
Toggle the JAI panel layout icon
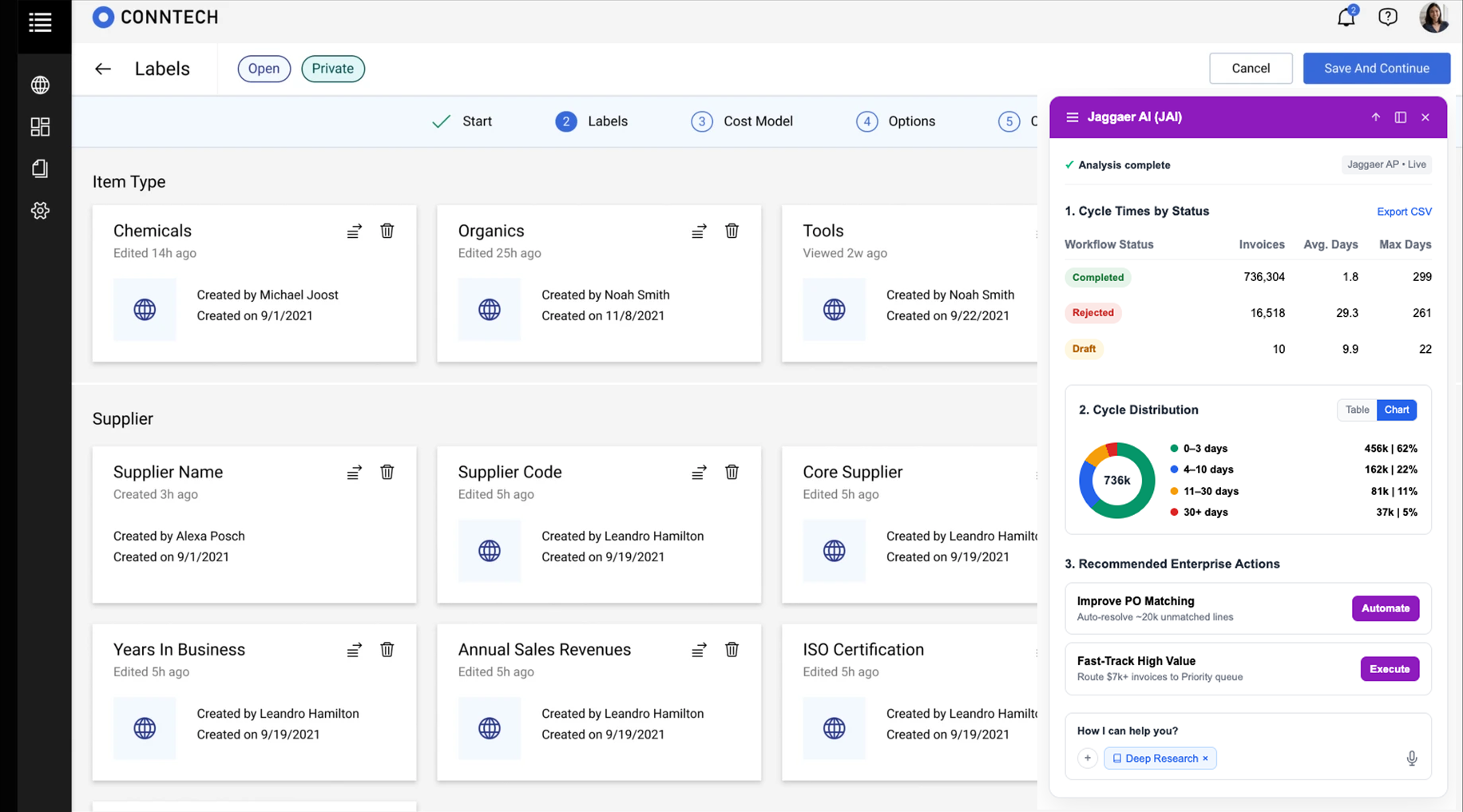[1401, 117]
